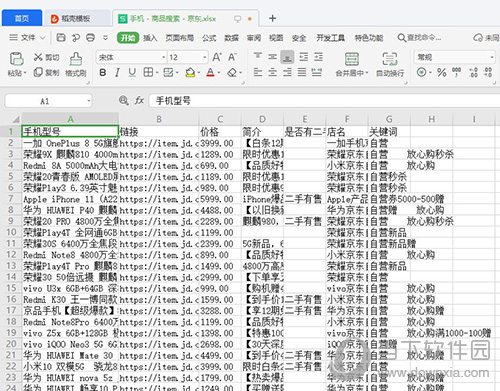
Task: Click the Print icon in quick toolbar
Action: click(x=90, y=37)
